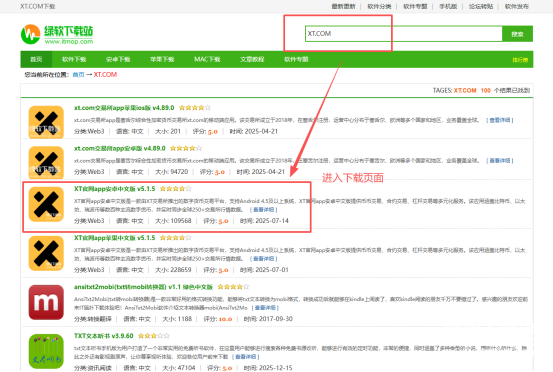The image size is (553, 372).
Task: Click 查看详细 for xt.com 安卓版 v4.89.0
Action: pyautogui.click(x=500, y=161)
